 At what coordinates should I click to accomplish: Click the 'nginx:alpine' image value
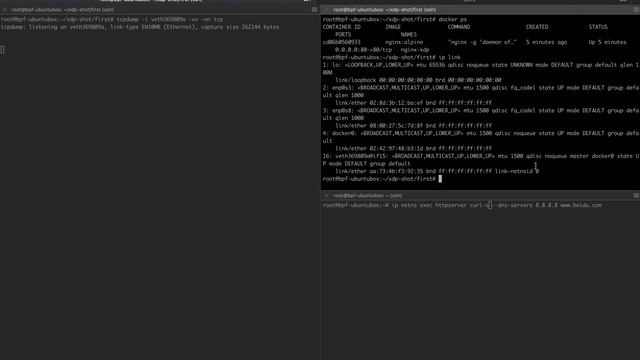(x=404, y=42)
